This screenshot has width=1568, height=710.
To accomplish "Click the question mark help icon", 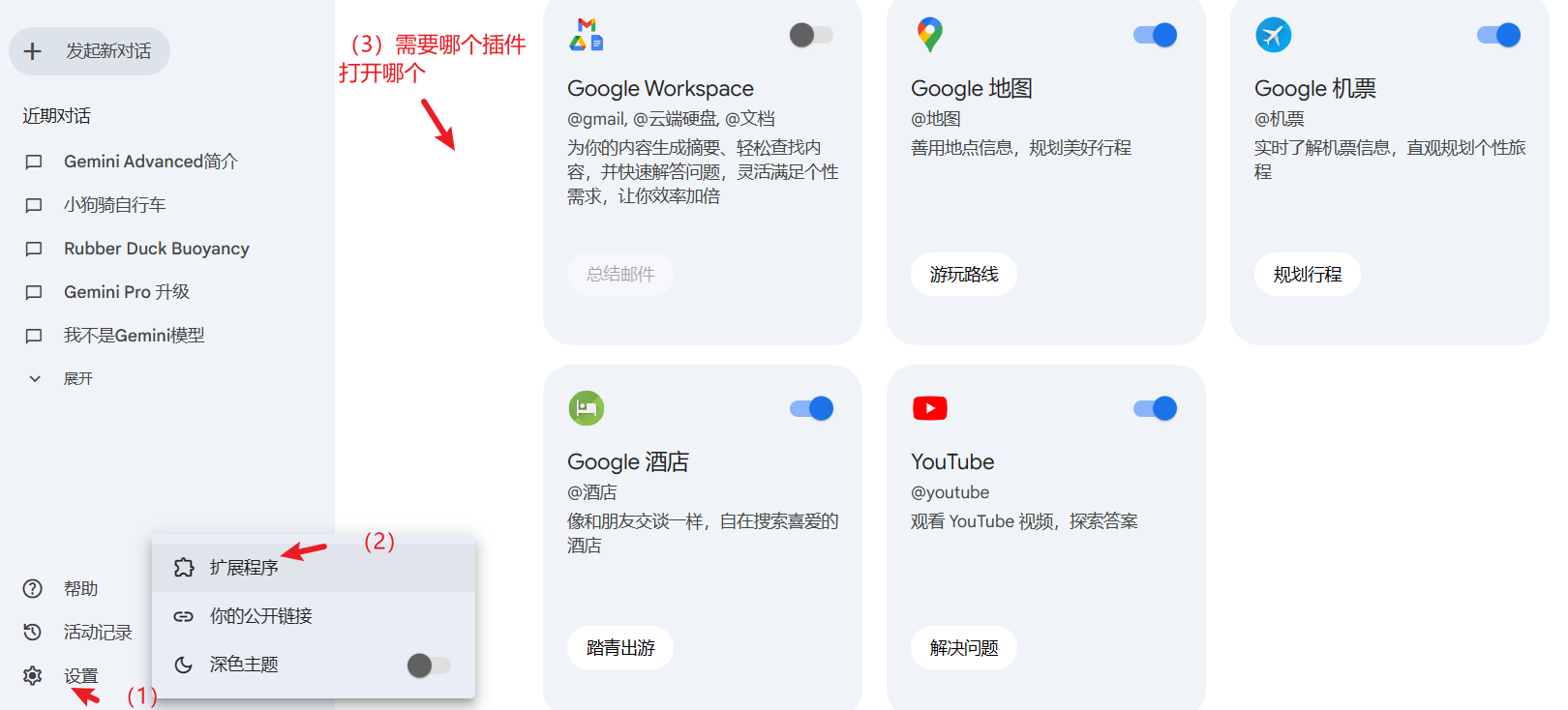I will point(33,588).
